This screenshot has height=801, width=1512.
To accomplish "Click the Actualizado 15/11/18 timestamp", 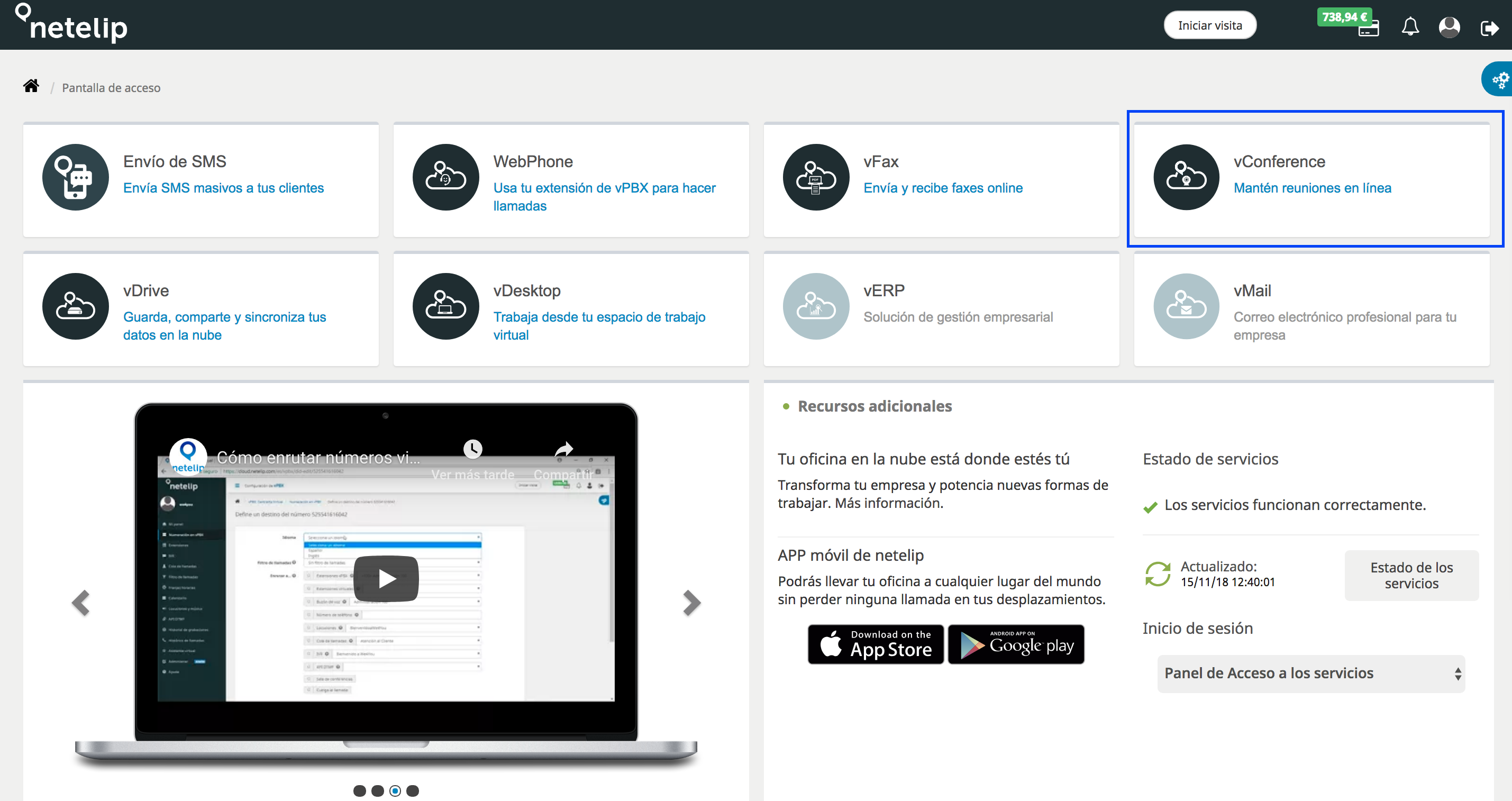I will (x=1227, y=574).
